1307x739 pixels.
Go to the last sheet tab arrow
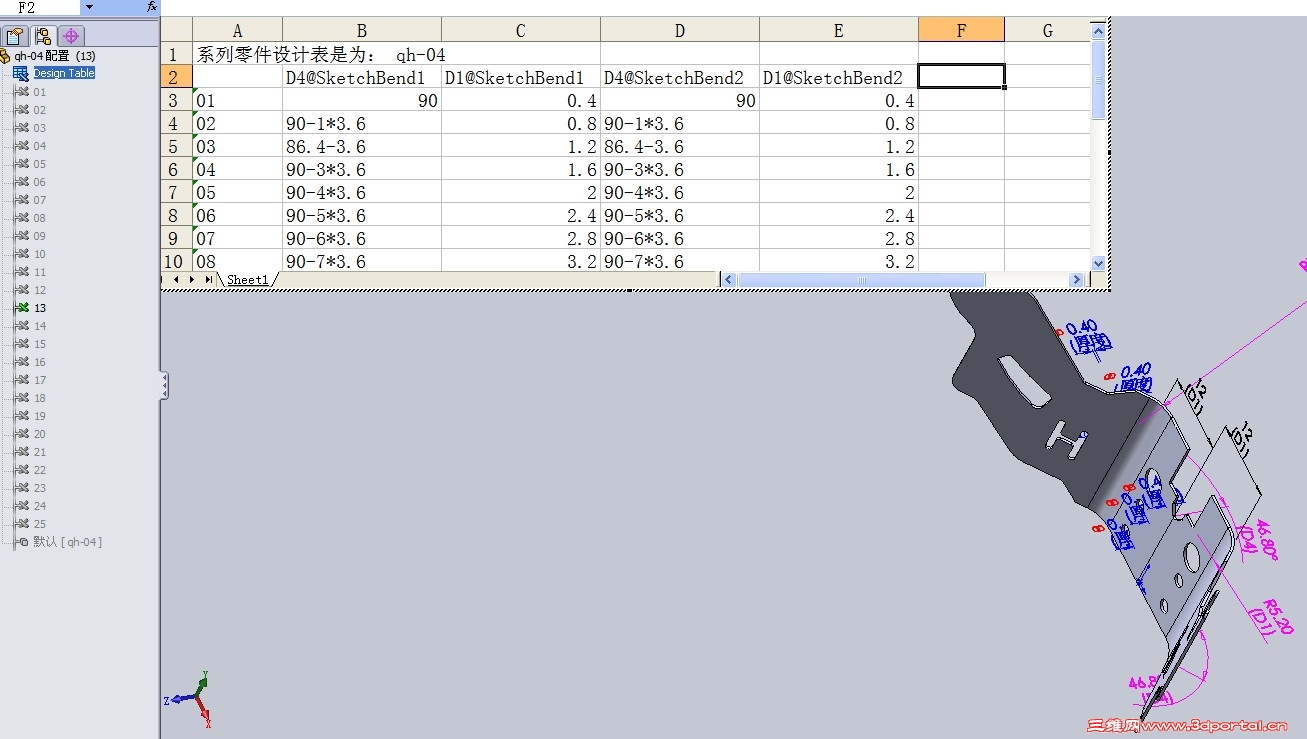[209, 280]
